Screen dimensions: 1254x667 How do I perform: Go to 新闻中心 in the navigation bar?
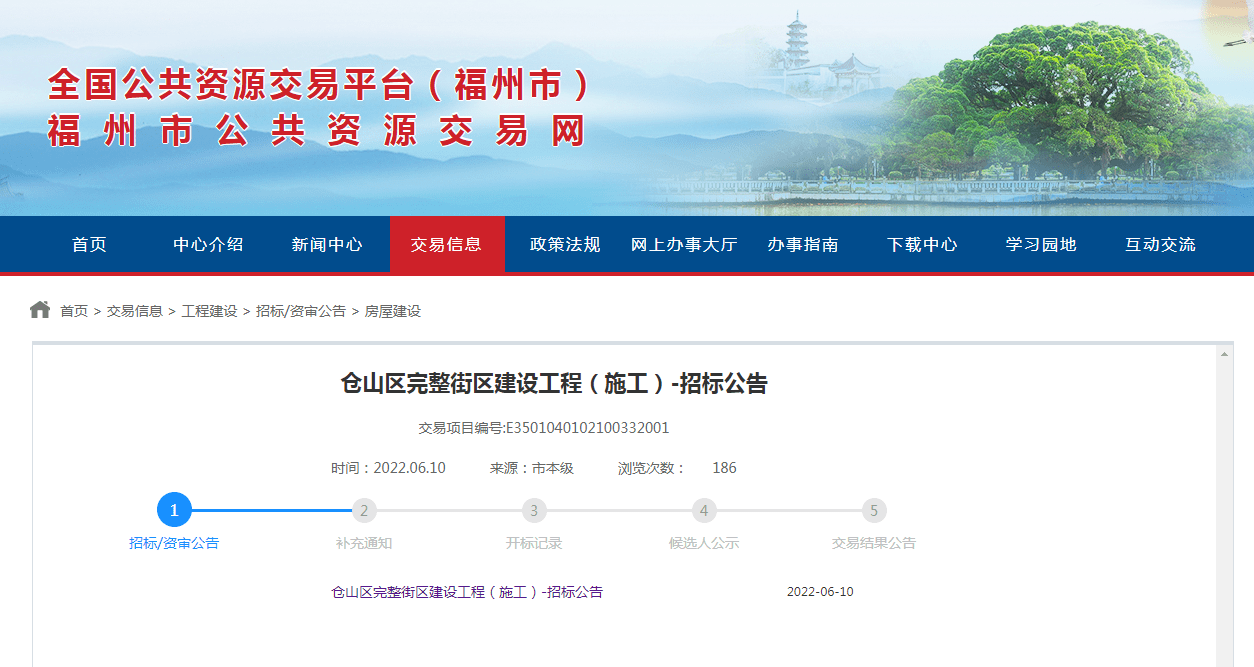point(327,244)
